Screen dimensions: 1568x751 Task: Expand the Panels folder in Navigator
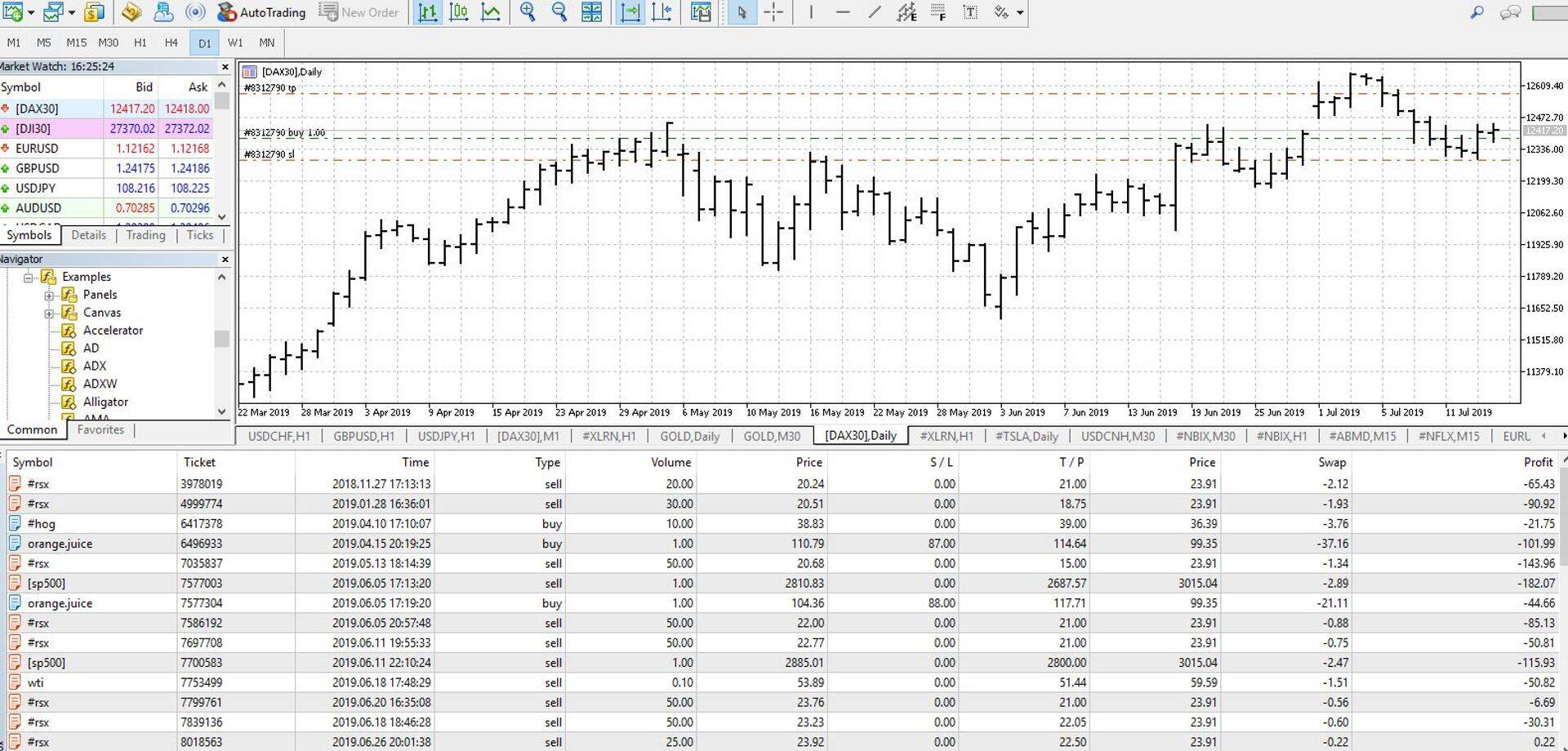tap(49, 296)
